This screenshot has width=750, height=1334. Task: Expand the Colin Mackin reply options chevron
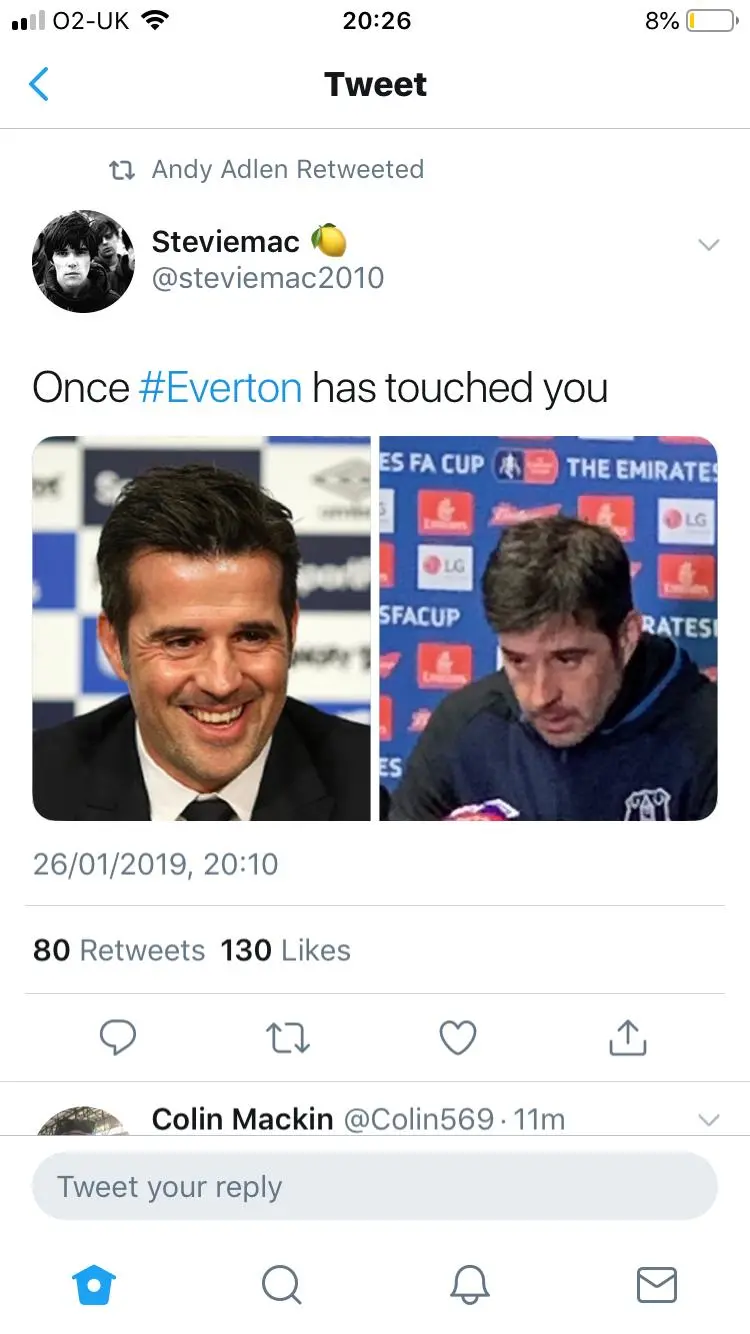pos(708,1120)
